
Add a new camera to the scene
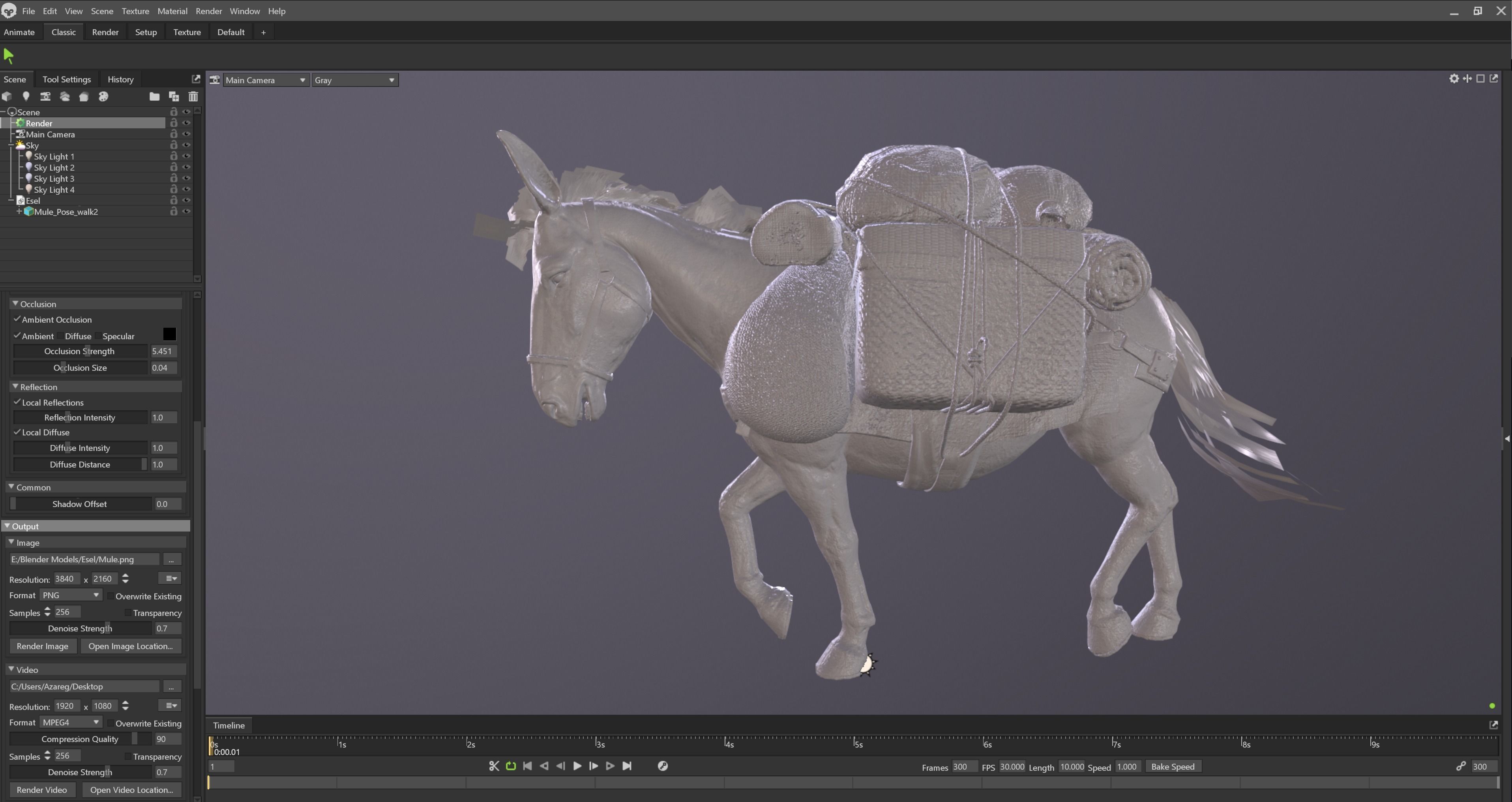tap(45, 96)
